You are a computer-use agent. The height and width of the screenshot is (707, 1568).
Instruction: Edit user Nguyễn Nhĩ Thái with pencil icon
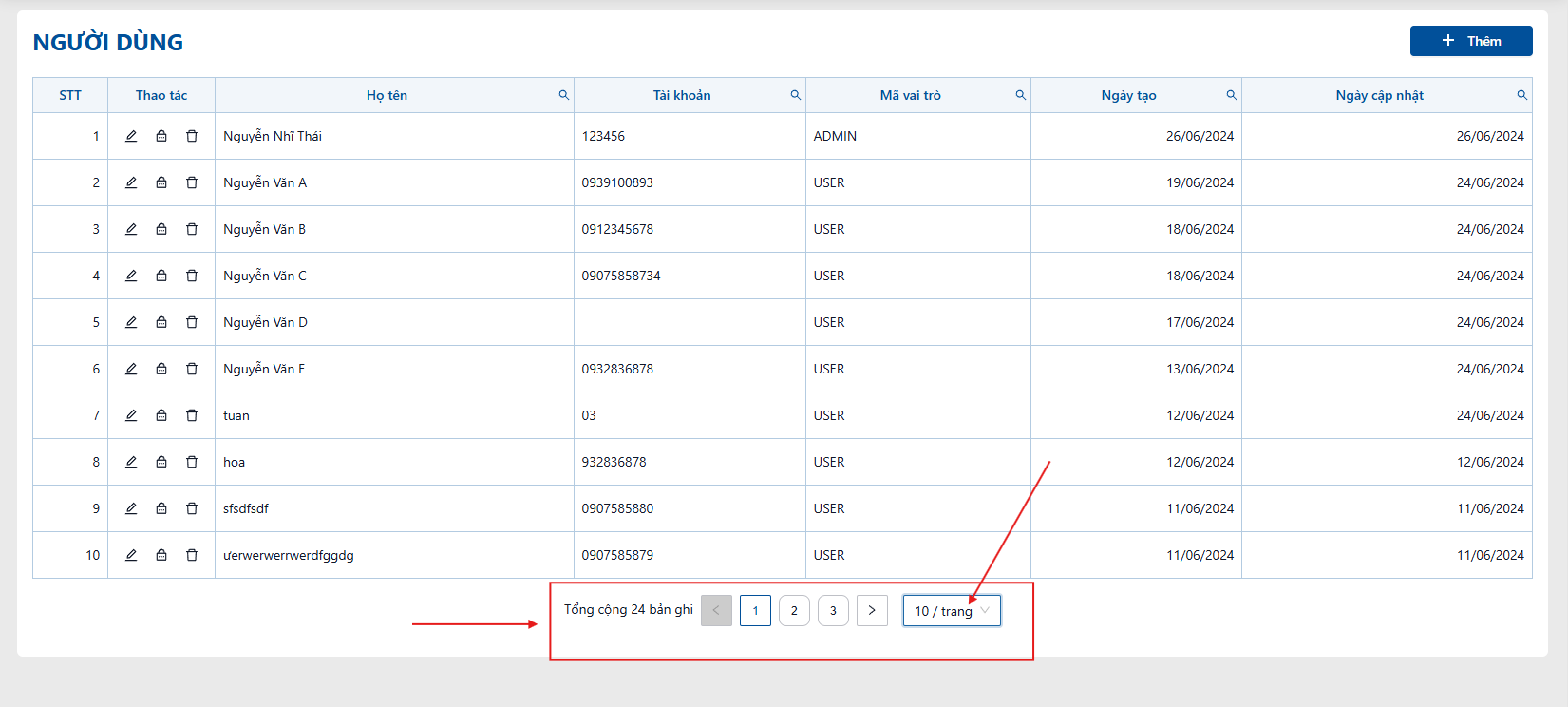click(131, 136)
